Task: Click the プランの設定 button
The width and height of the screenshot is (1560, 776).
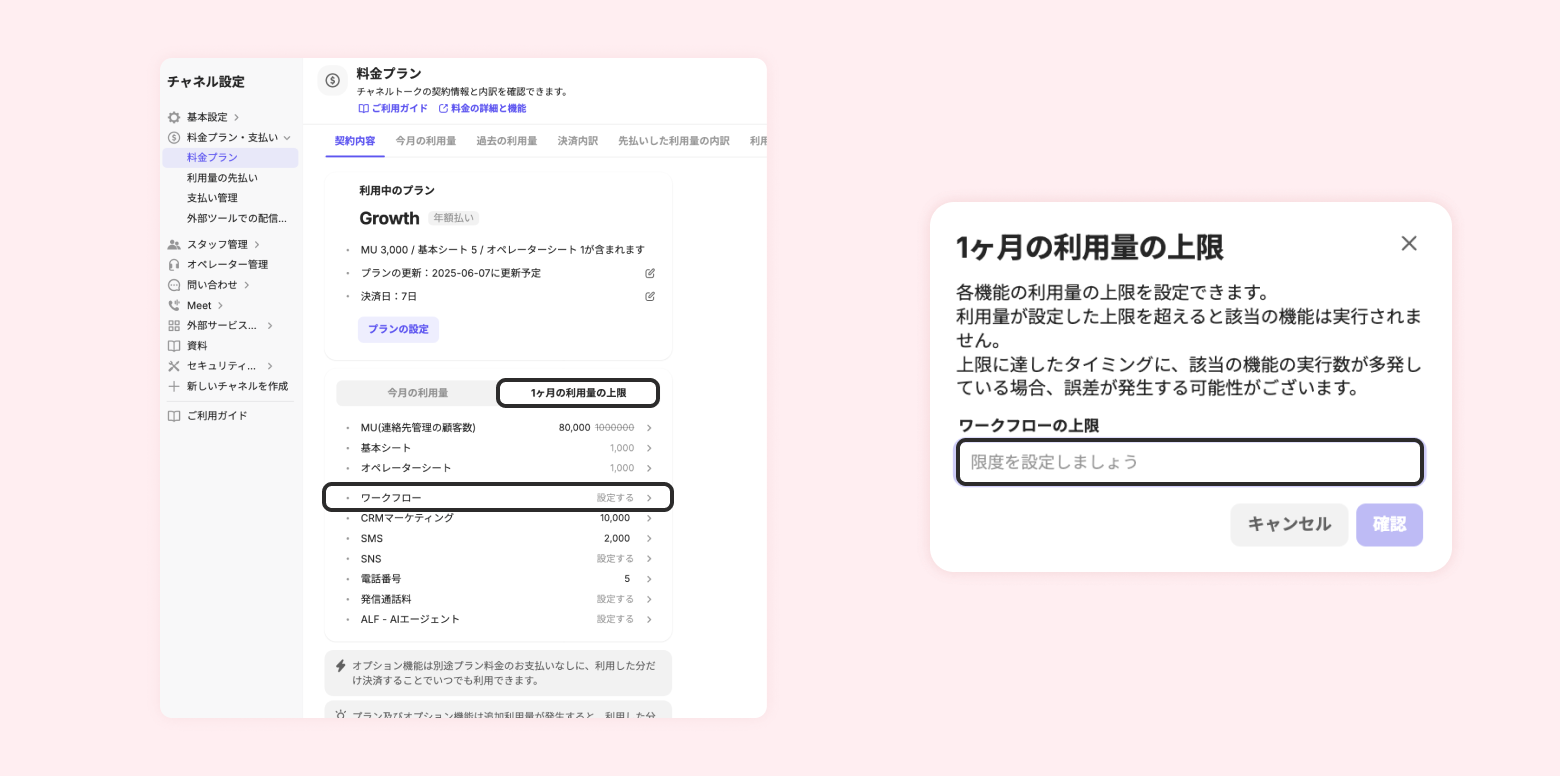Action: coord(398,329)
